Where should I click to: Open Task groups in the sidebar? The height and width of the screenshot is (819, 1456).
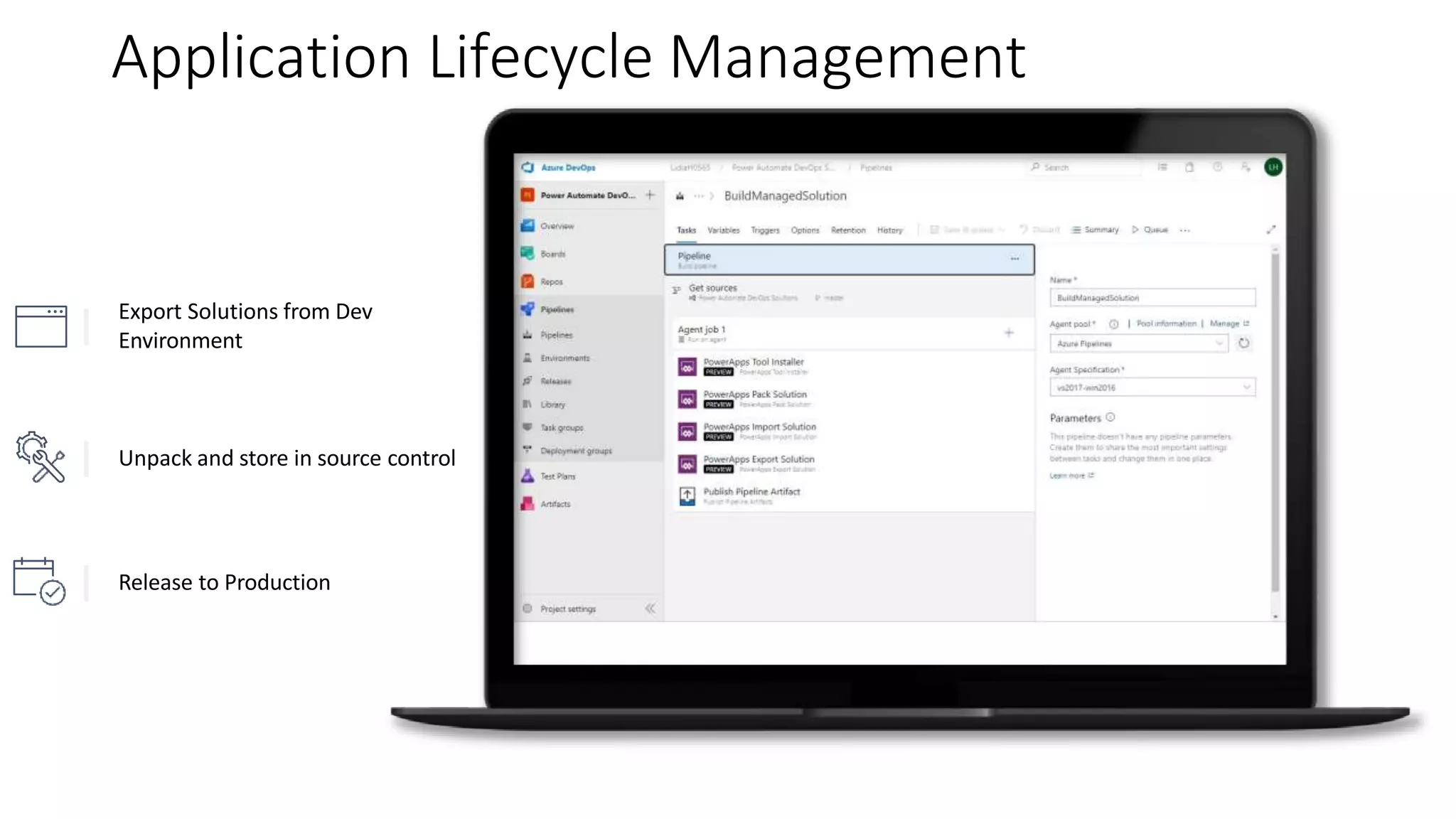click(562, 427)
